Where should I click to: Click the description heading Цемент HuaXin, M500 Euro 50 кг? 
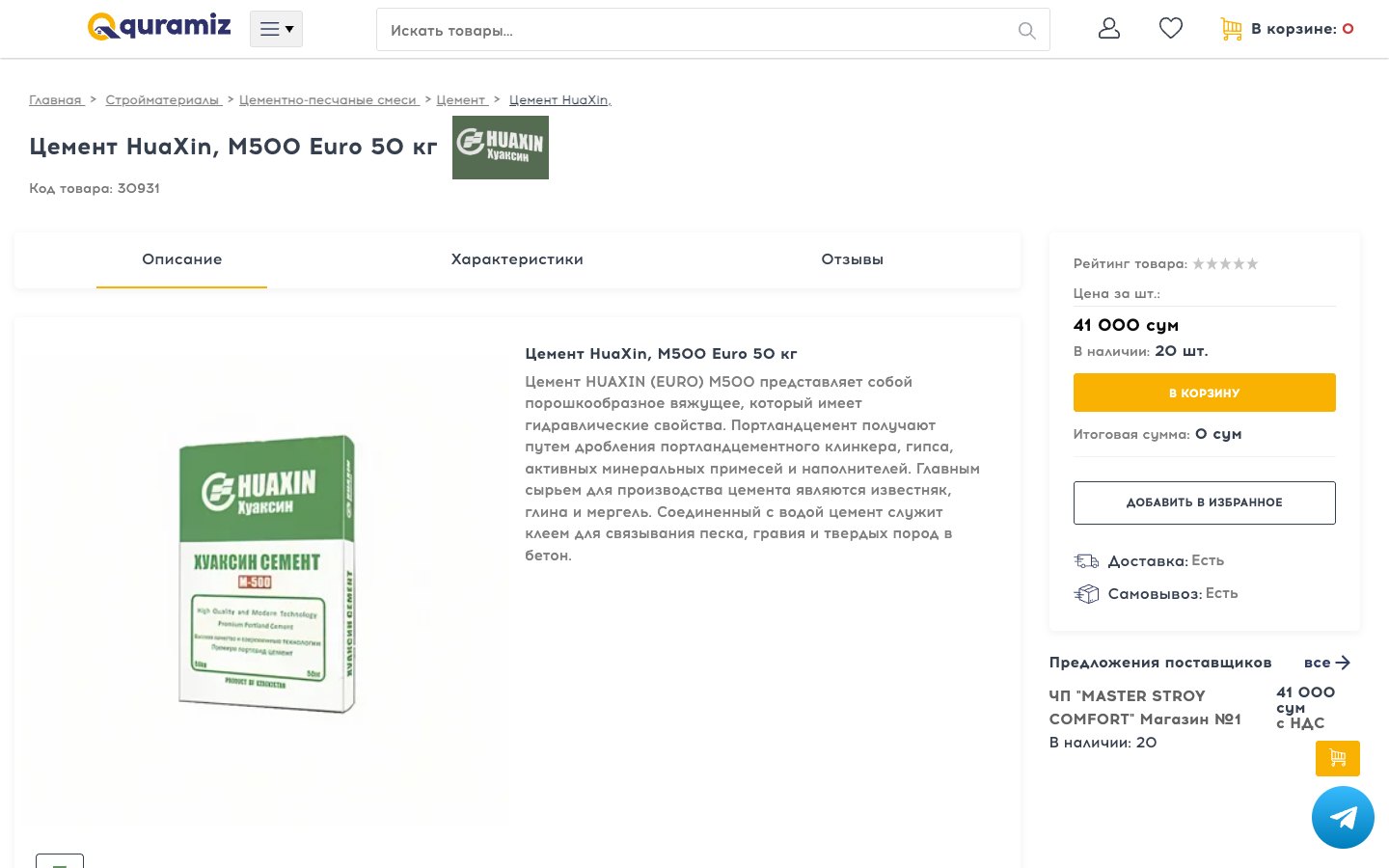(x=661, y=354)
